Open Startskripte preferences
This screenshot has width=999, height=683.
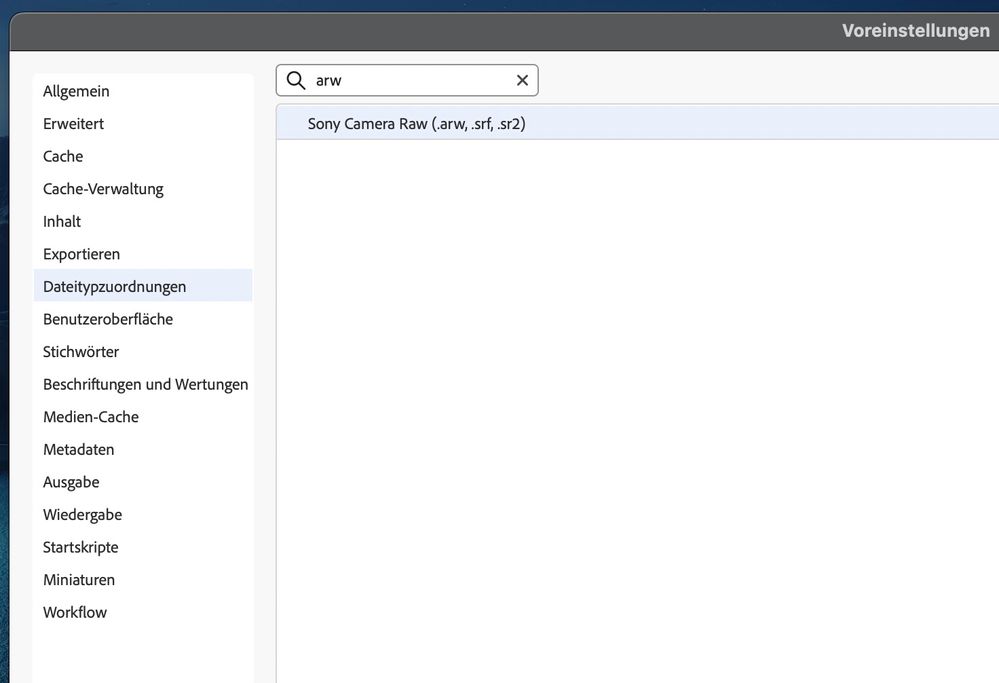point(81,547)
